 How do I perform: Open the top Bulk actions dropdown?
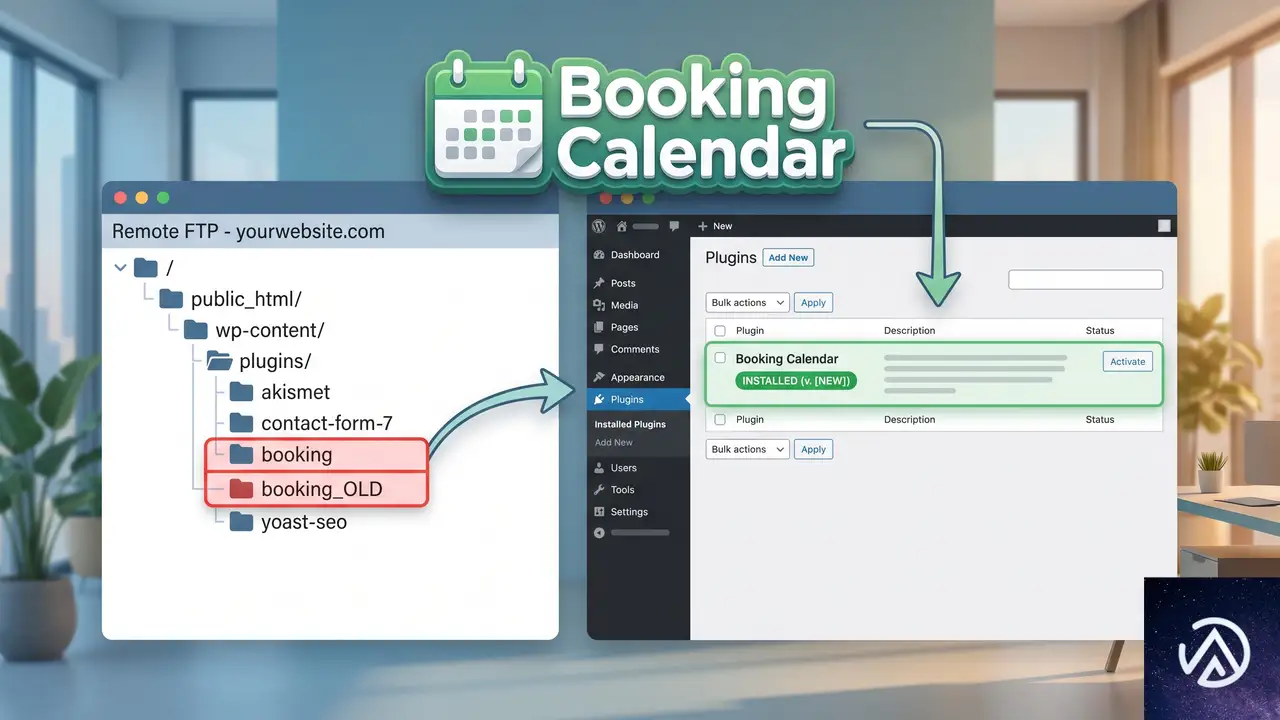tap(748, 302)
